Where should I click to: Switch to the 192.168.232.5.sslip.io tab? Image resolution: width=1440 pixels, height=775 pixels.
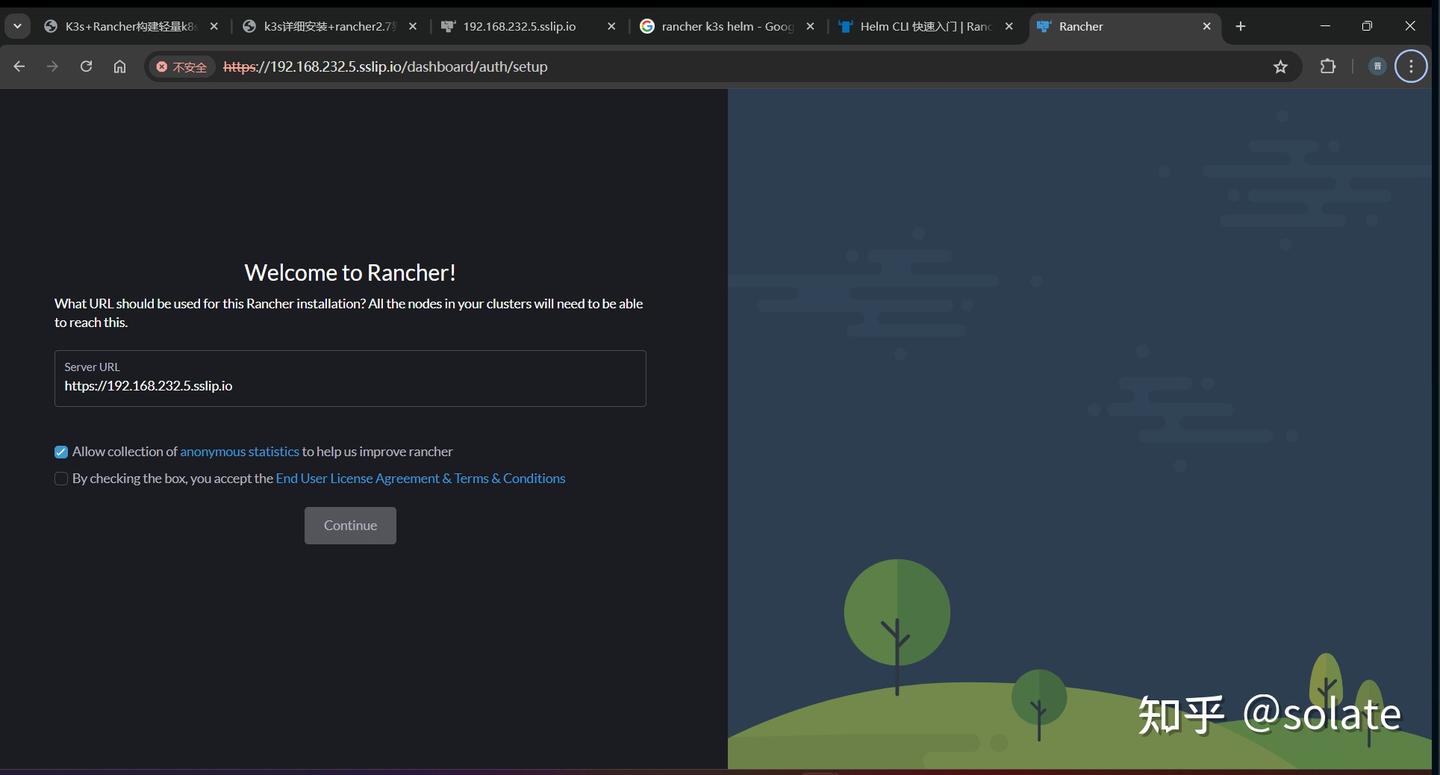(528, 26)
